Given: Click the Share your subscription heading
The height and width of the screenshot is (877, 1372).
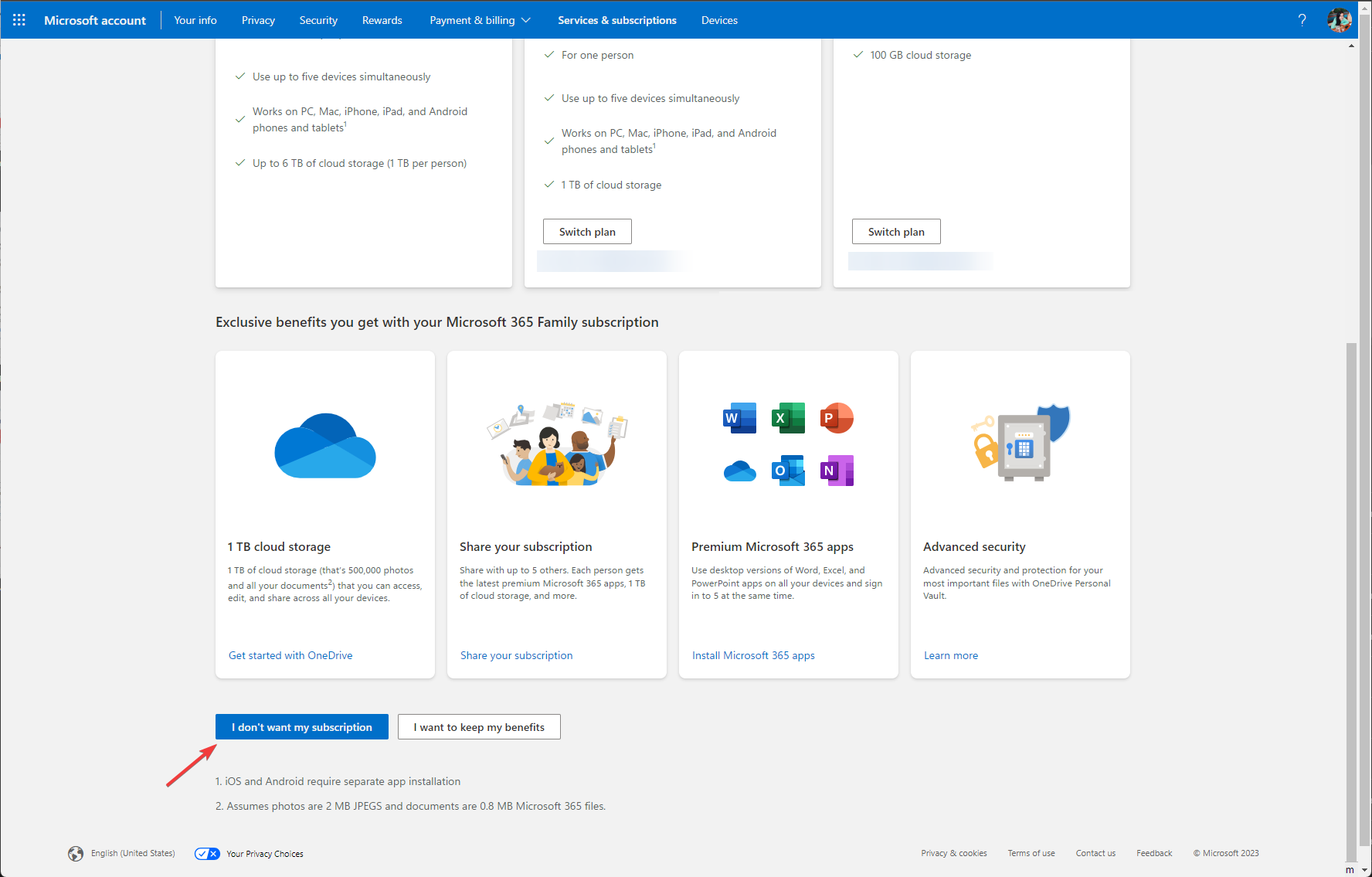Looking at the screenshot, I should pyautogui.click(x=526, y=546).
